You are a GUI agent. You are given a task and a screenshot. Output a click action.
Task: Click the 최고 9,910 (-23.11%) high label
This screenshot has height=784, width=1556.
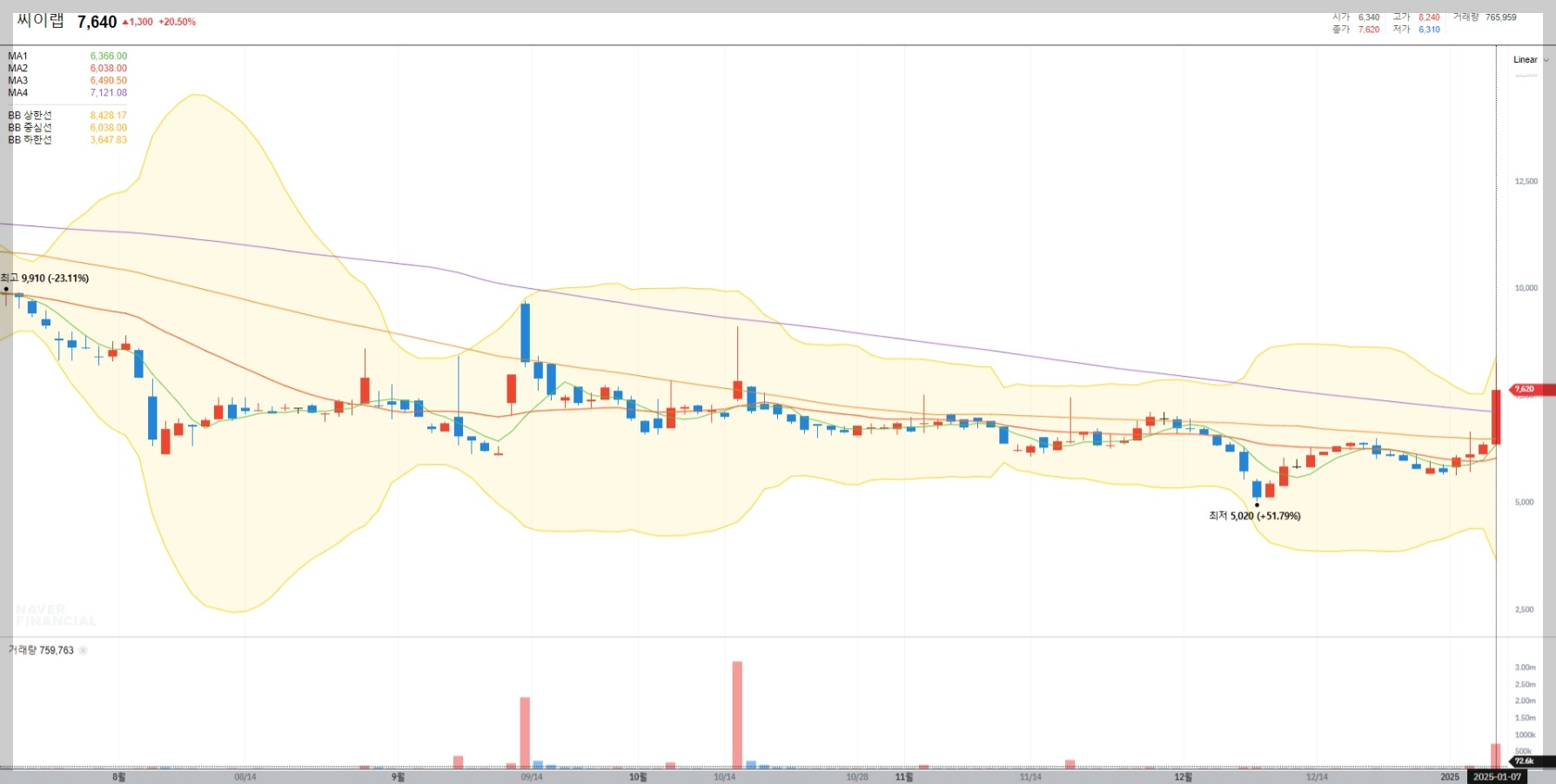pos(44,278)
